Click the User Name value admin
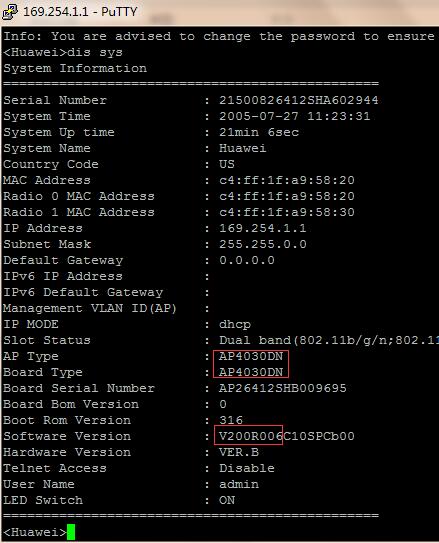Viewport: 439px width, 543px height. pyautogui.click(x=239, y=484)
